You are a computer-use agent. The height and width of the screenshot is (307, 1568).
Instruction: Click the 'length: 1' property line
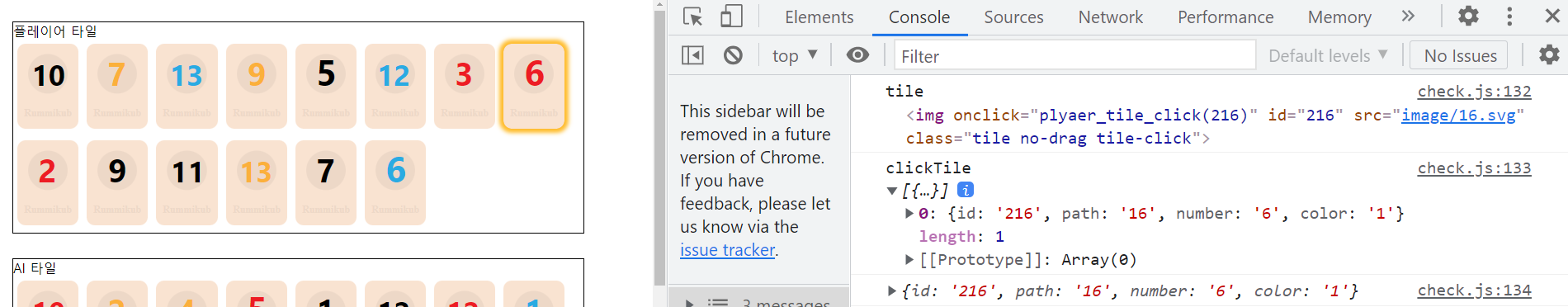[x=961, y=237]
